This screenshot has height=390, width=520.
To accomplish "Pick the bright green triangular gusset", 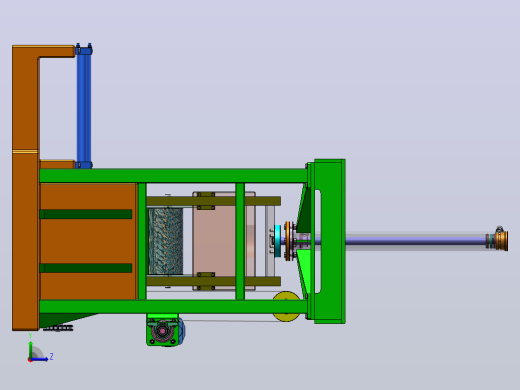I will tap(304, 270).
